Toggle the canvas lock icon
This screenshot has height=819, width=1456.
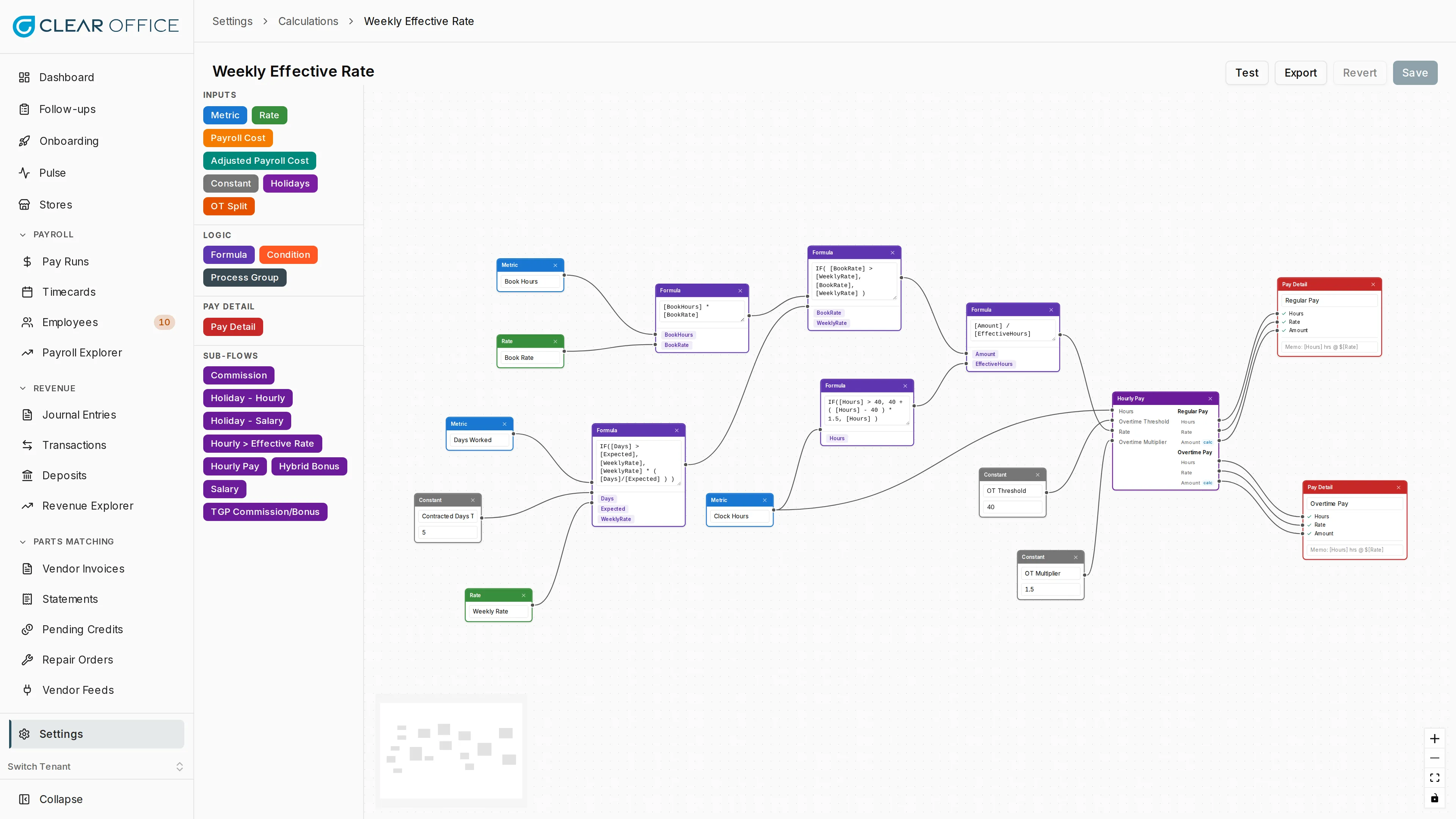1434,797
